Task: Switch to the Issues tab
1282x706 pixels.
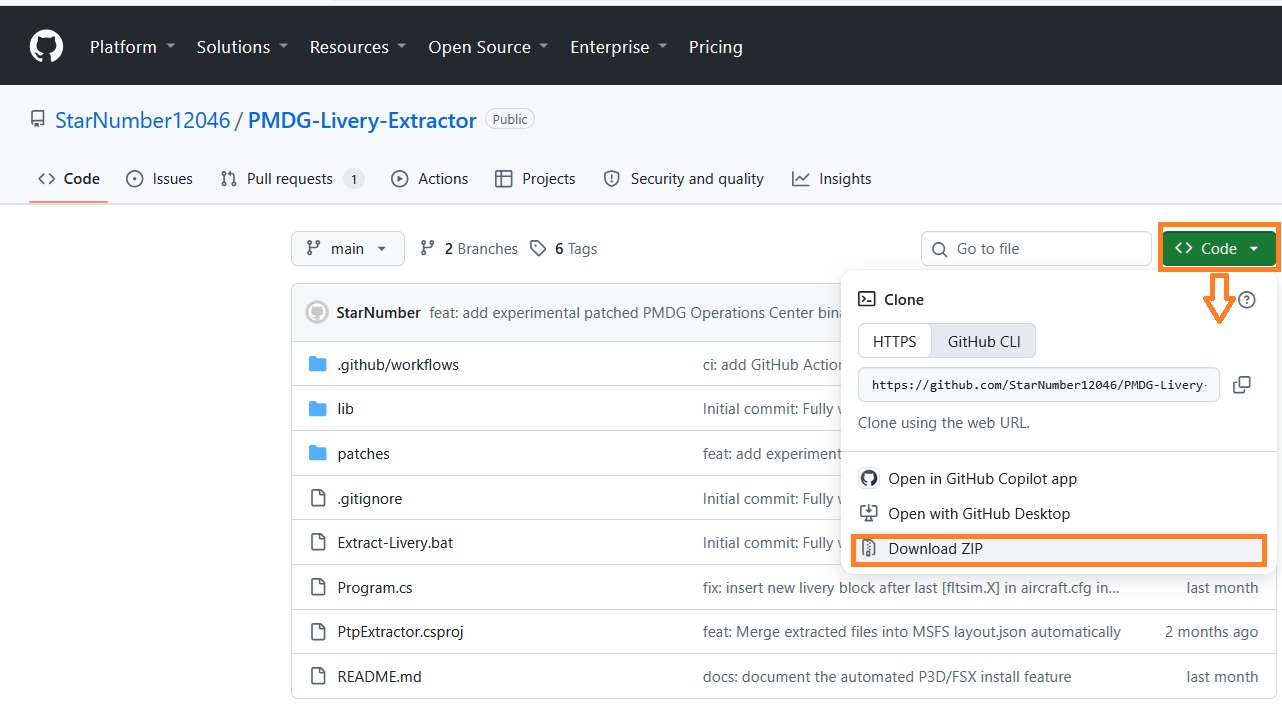Action: click(x=159, y=179)
